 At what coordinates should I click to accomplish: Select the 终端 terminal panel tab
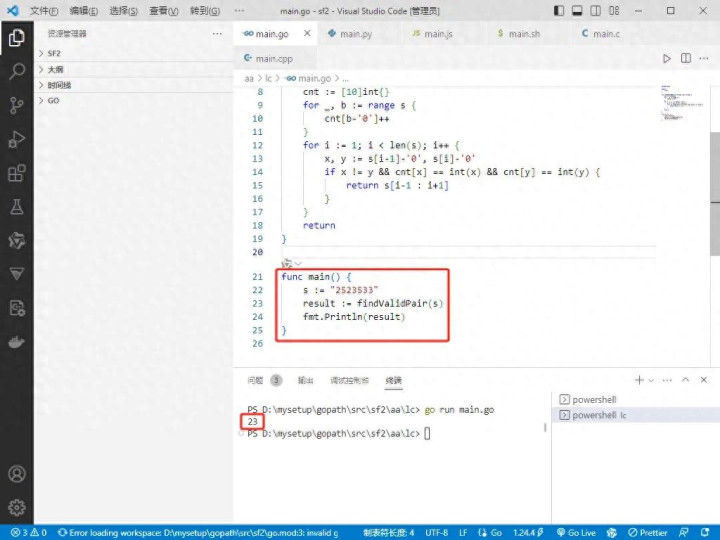pos(394,380)
